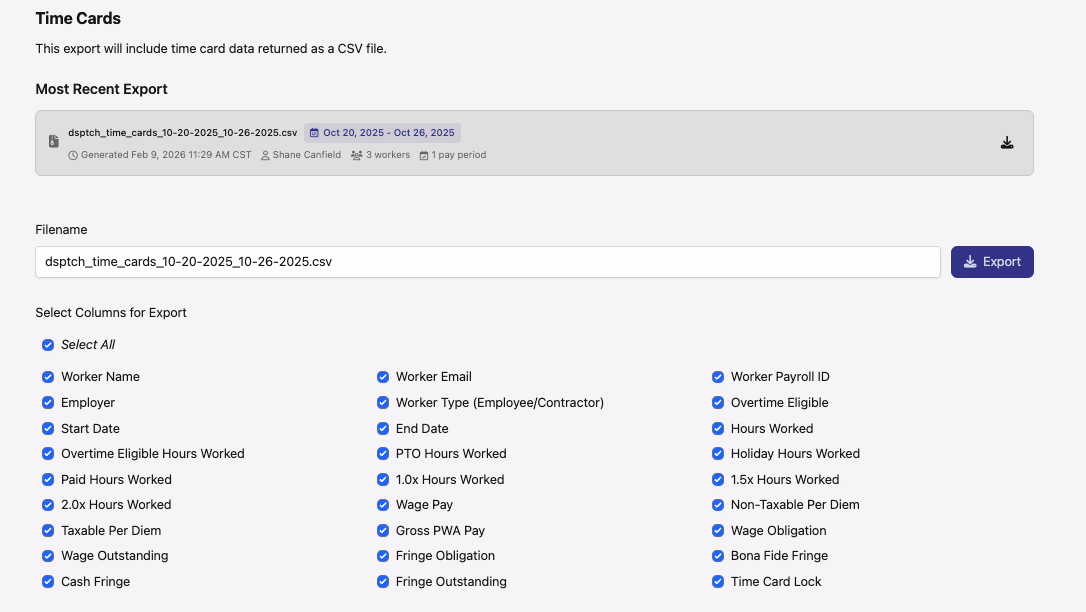The width and height of the screenshot is (1086, 612).
Task: Toggle Gross PWA Pay checkbox
Action: pyautogui.click(x=383, y=530)
